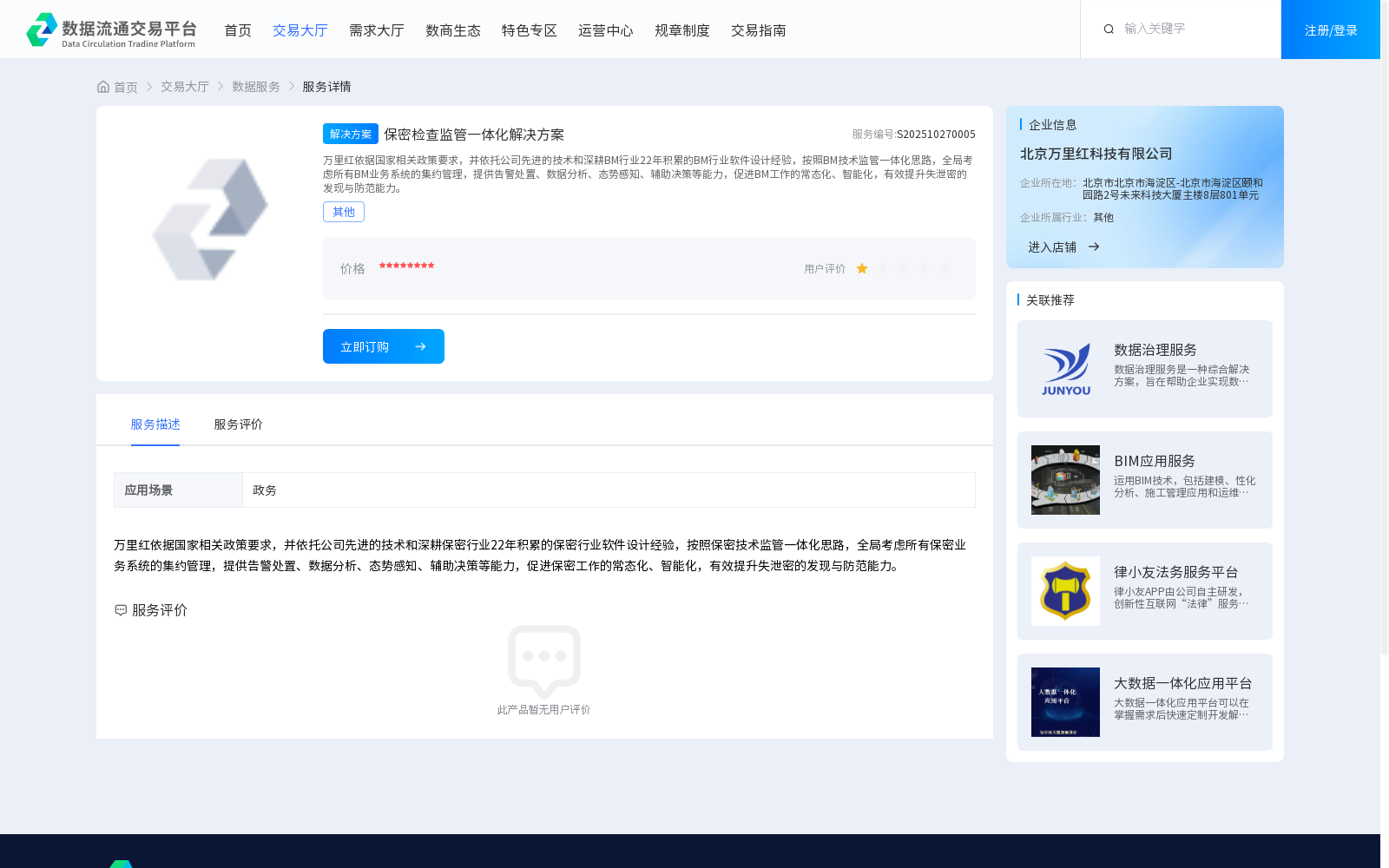The height and width of the screenshot is (868, 1389).
Task: Click the 首页 breadcrumb link
Action: coord(126,87)
